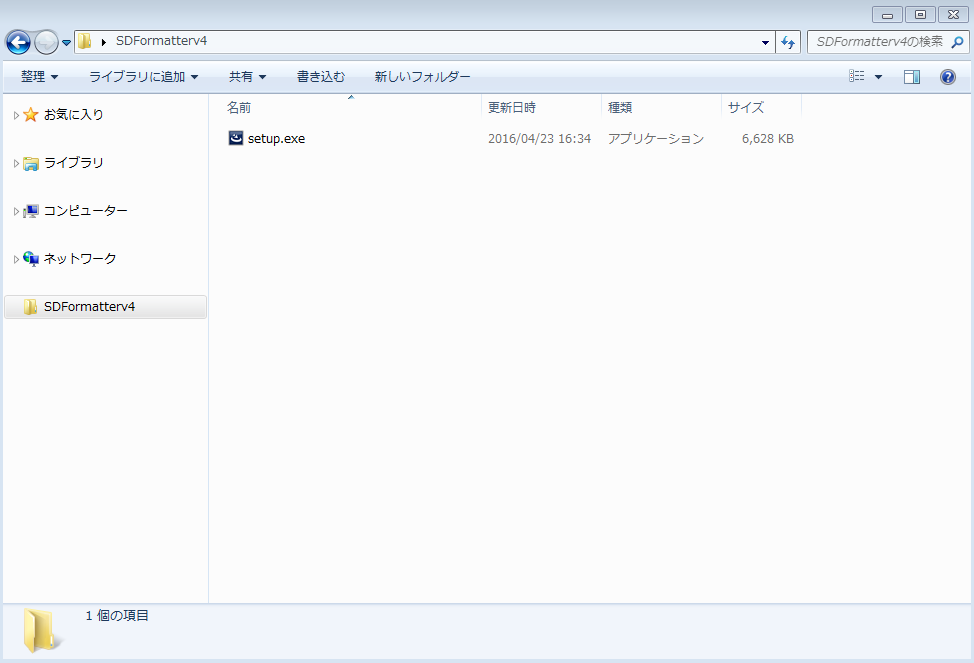Click the お気に入り star icon
The image size is (974, 663).
[x=30, y=114]
